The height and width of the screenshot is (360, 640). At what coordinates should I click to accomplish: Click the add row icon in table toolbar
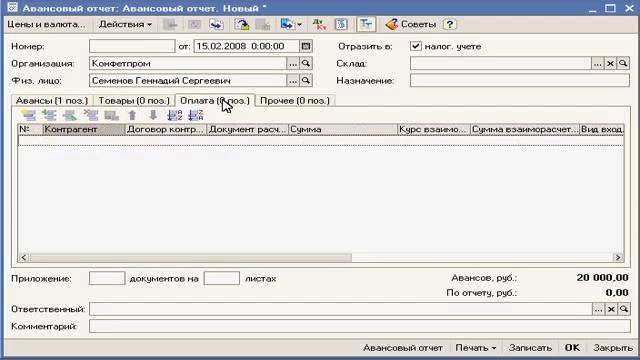(29, 116)
